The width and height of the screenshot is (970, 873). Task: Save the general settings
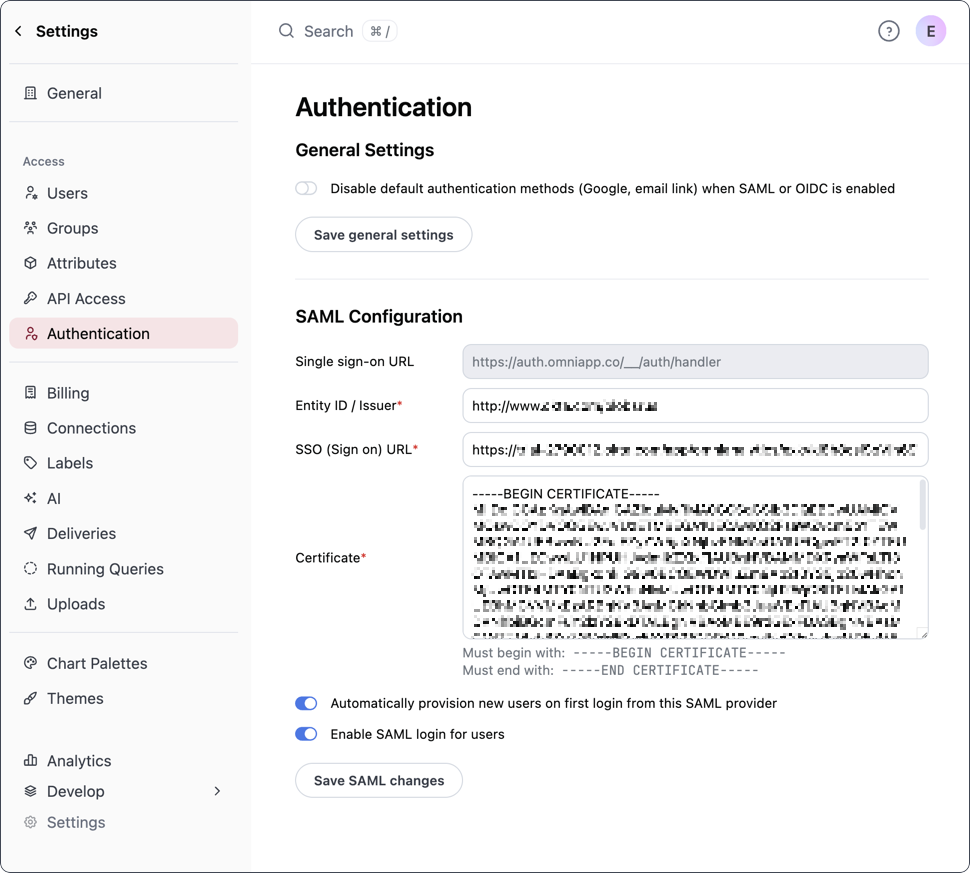click(x=383, y=234)
